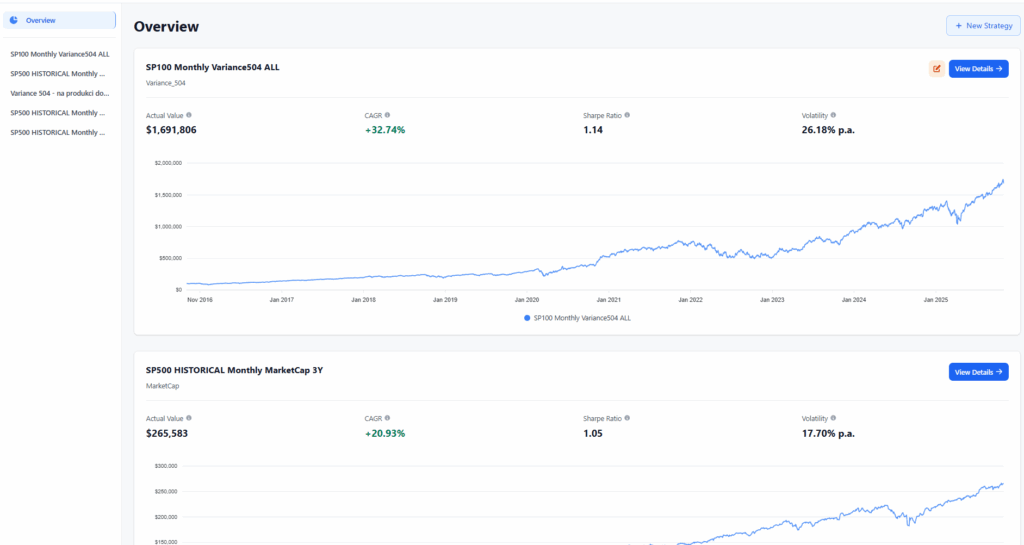Click SP500 HISTORICAL Monthly MarketCap 3Y card title
This screenshot has width=1024, height=545.
pyautogui.click(x=234, y=370)
